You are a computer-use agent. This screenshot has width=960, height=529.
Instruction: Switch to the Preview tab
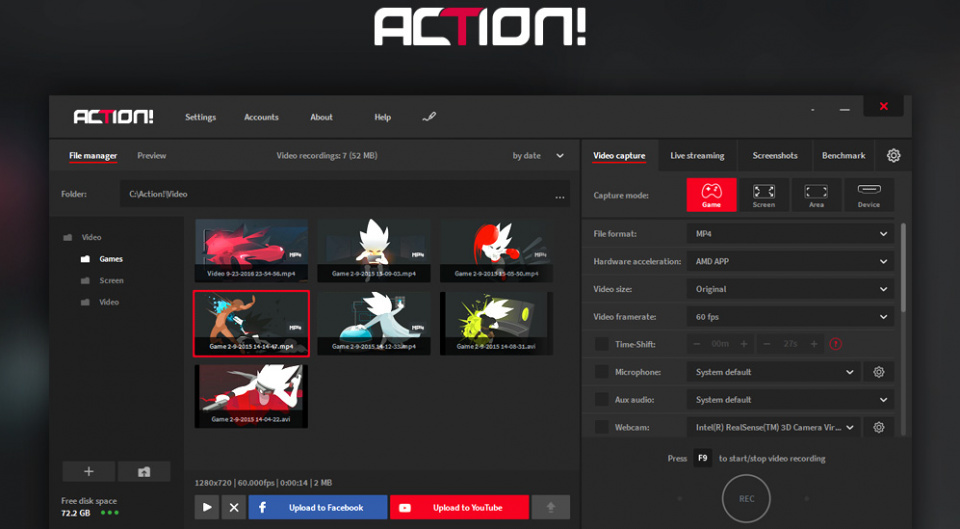click(x=151, y=156)
